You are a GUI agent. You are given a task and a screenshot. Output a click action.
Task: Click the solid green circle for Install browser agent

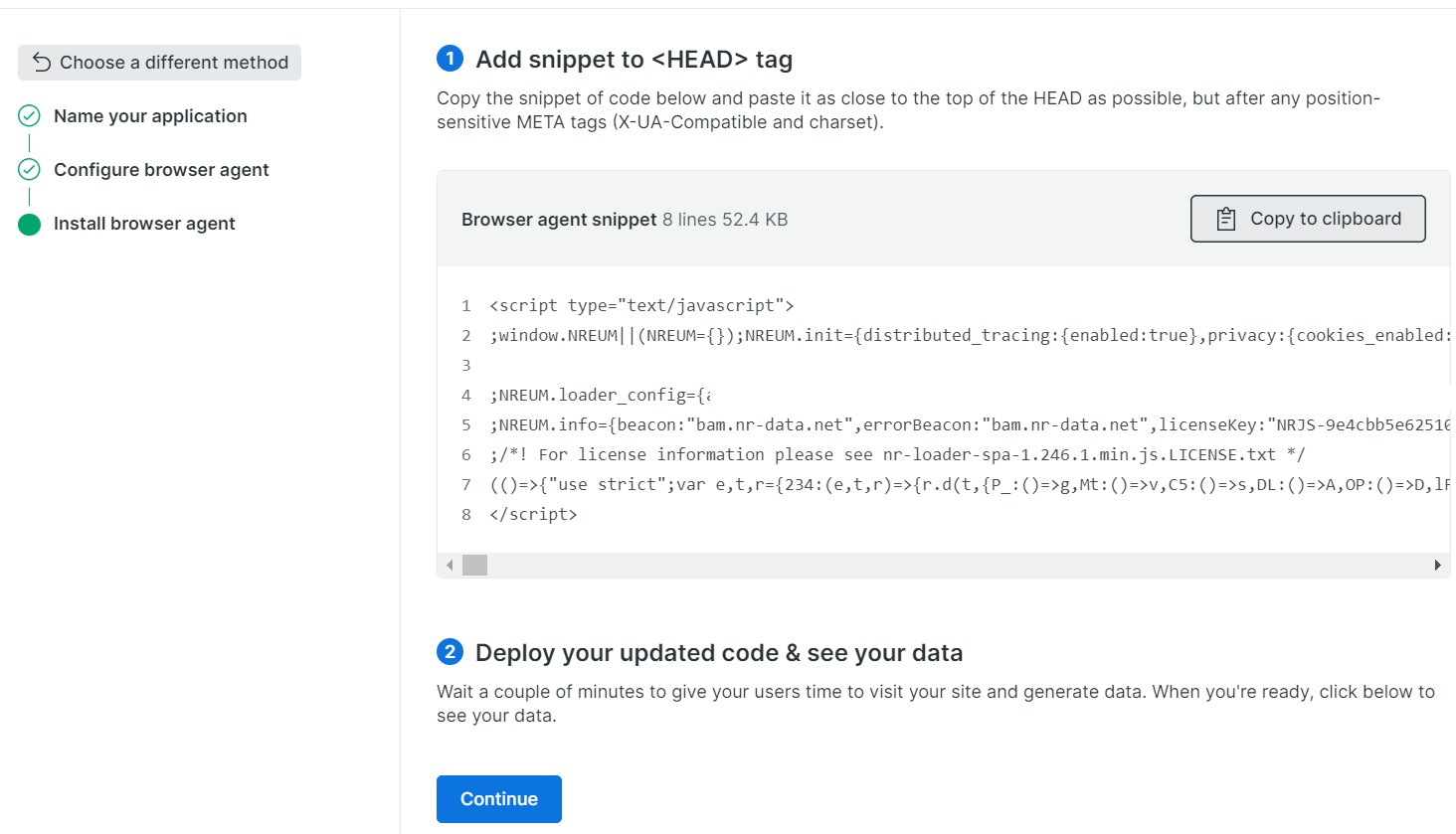[x=30, y=224]
